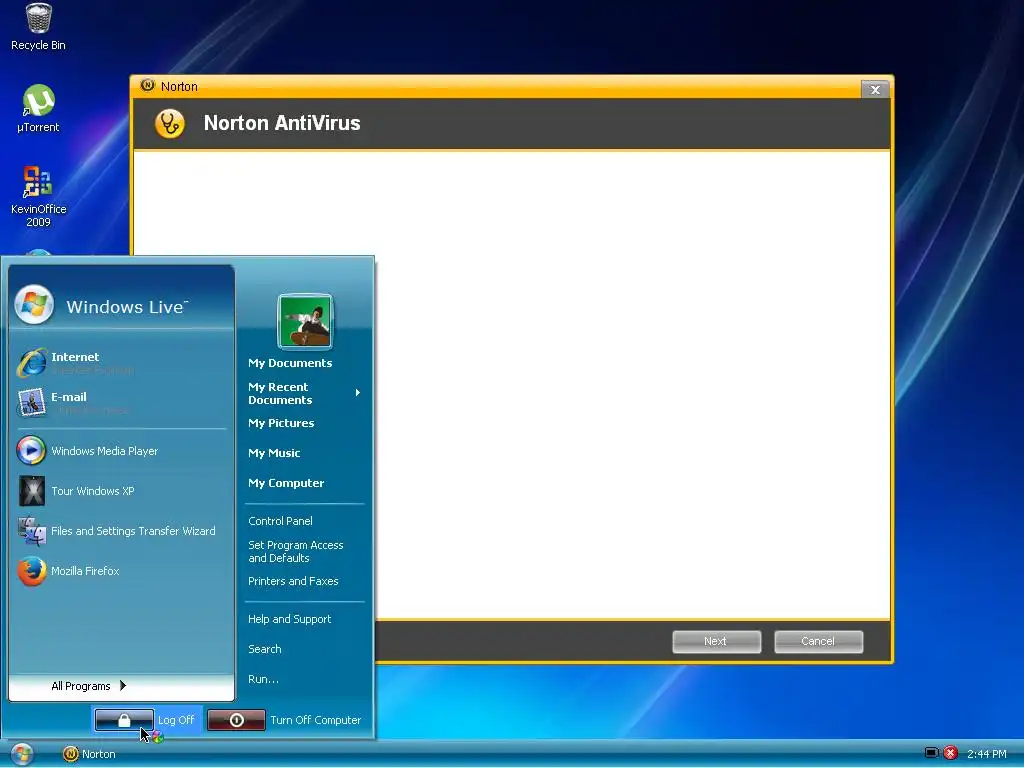Open Help and Support

(x=289, y=619)
